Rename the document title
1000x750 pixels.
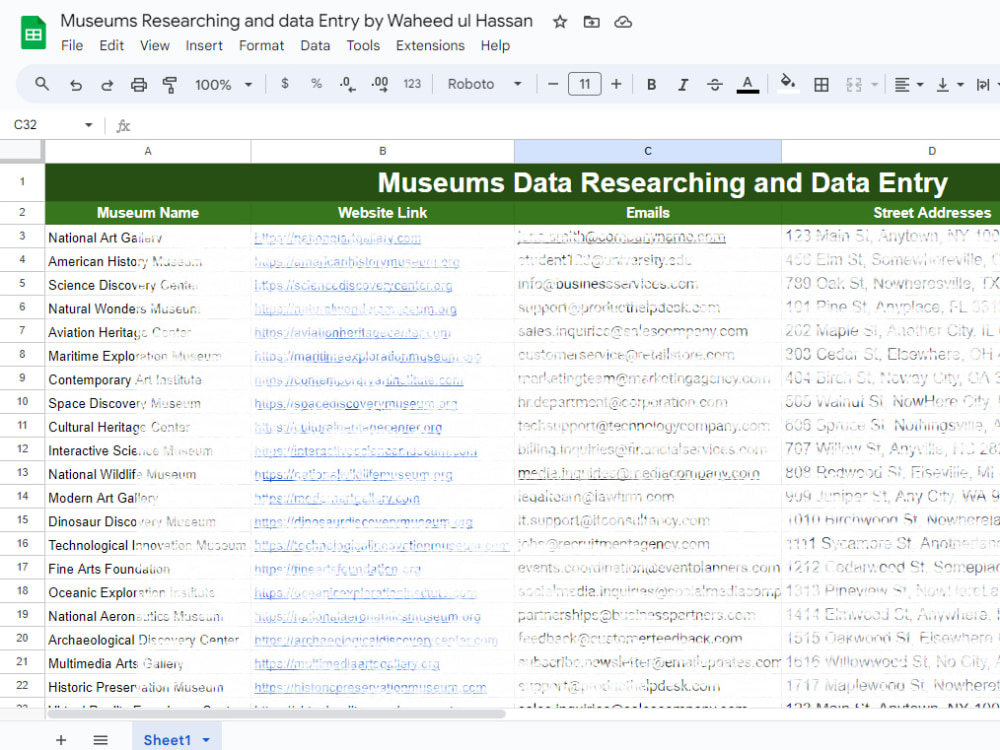pos(296,21)
